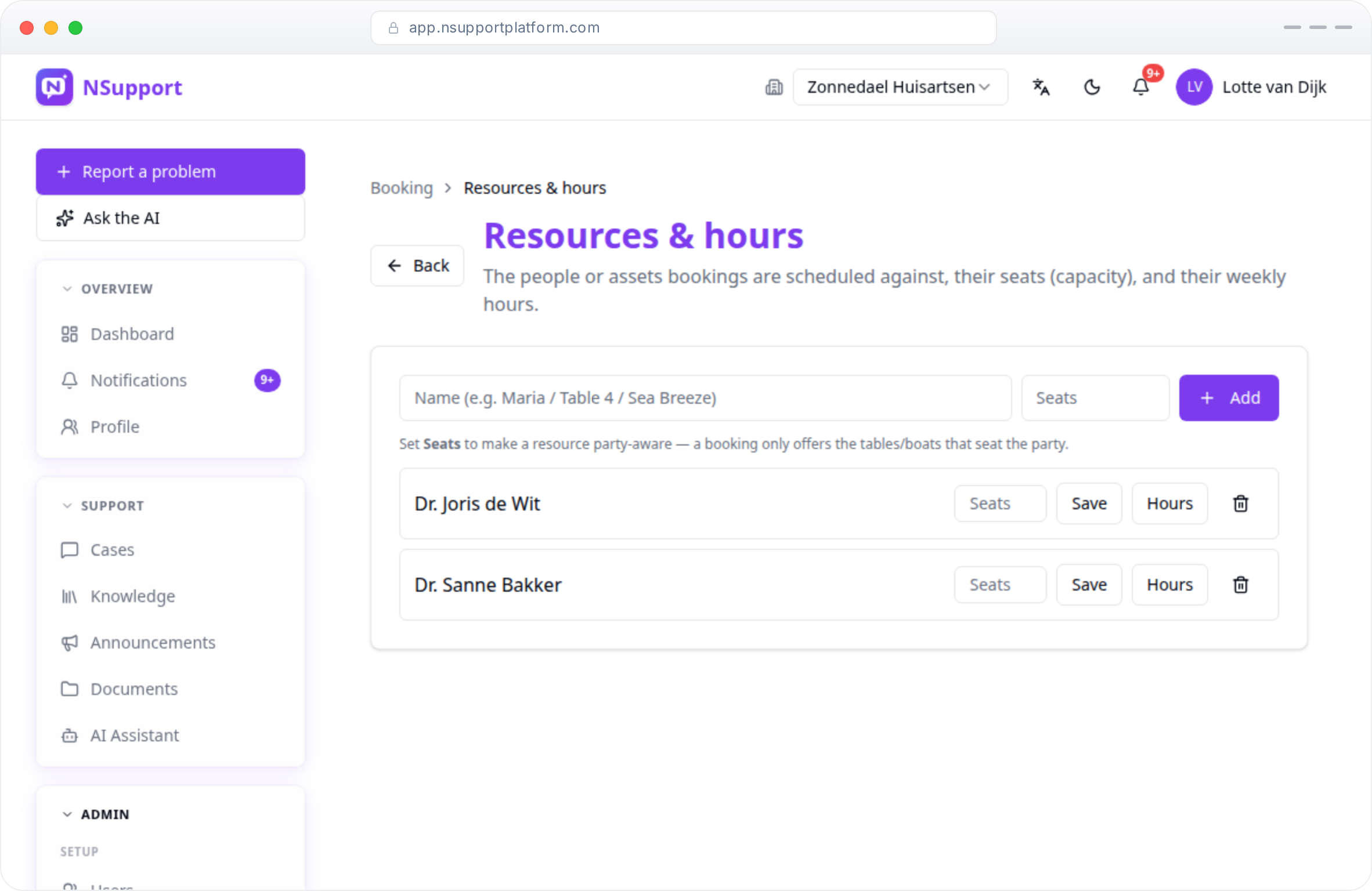Open Knowledge in sidebar
The height and width of the screenshot is (891, 1372).
pyautogui.click(x=171, y=596)
